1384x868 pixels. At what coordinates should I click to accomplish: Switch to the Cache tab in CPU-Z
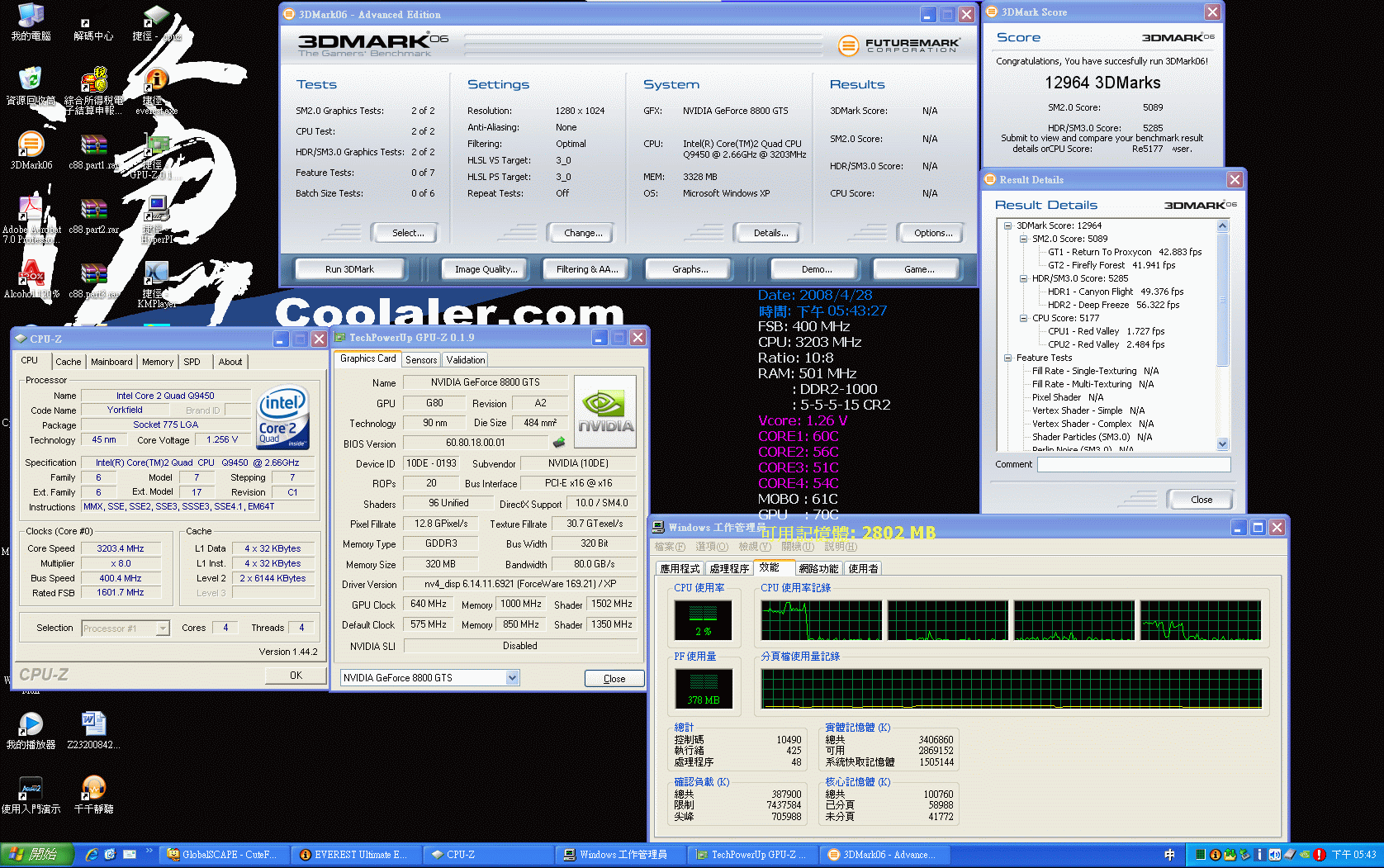(69, 362)
